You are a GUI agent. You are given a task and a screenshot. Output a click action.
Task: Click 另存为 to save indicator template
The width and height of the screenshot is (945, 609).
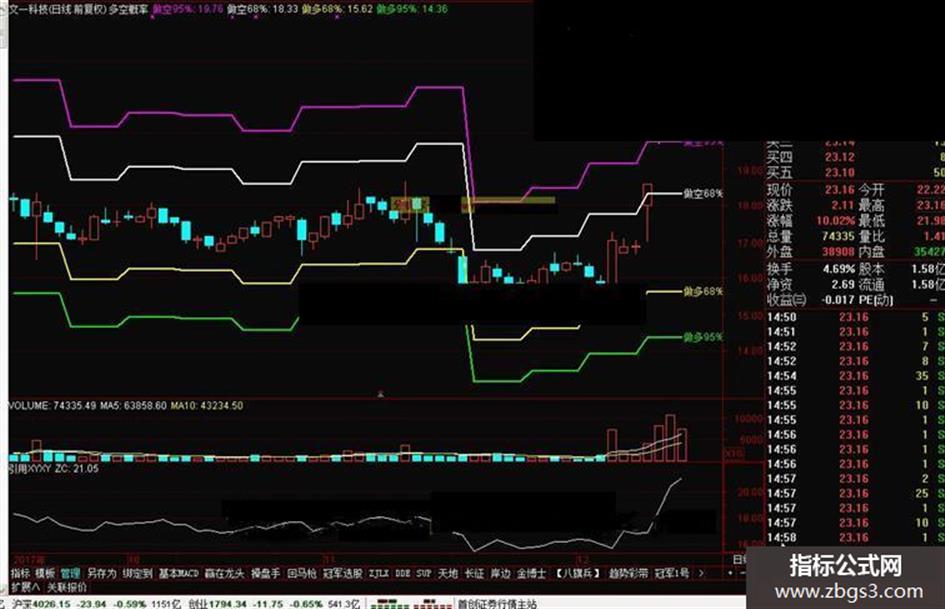(x=101, y=573)
